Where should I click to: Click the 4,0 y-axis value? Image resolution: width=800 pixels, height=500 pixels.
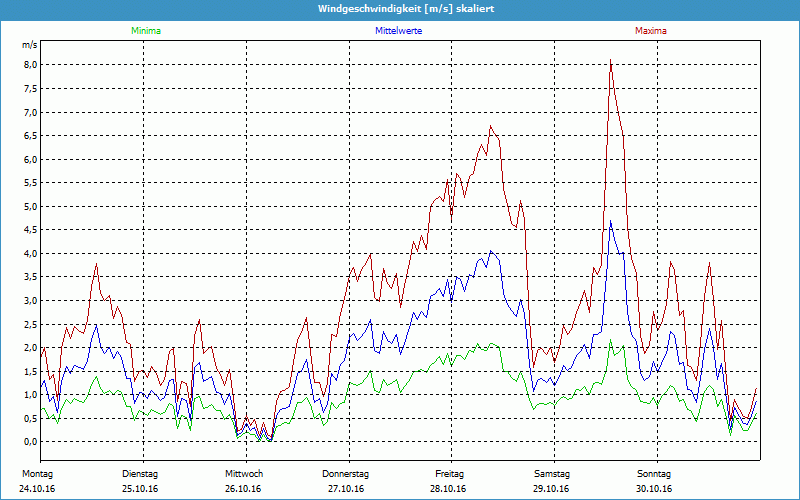pos(30,254)
